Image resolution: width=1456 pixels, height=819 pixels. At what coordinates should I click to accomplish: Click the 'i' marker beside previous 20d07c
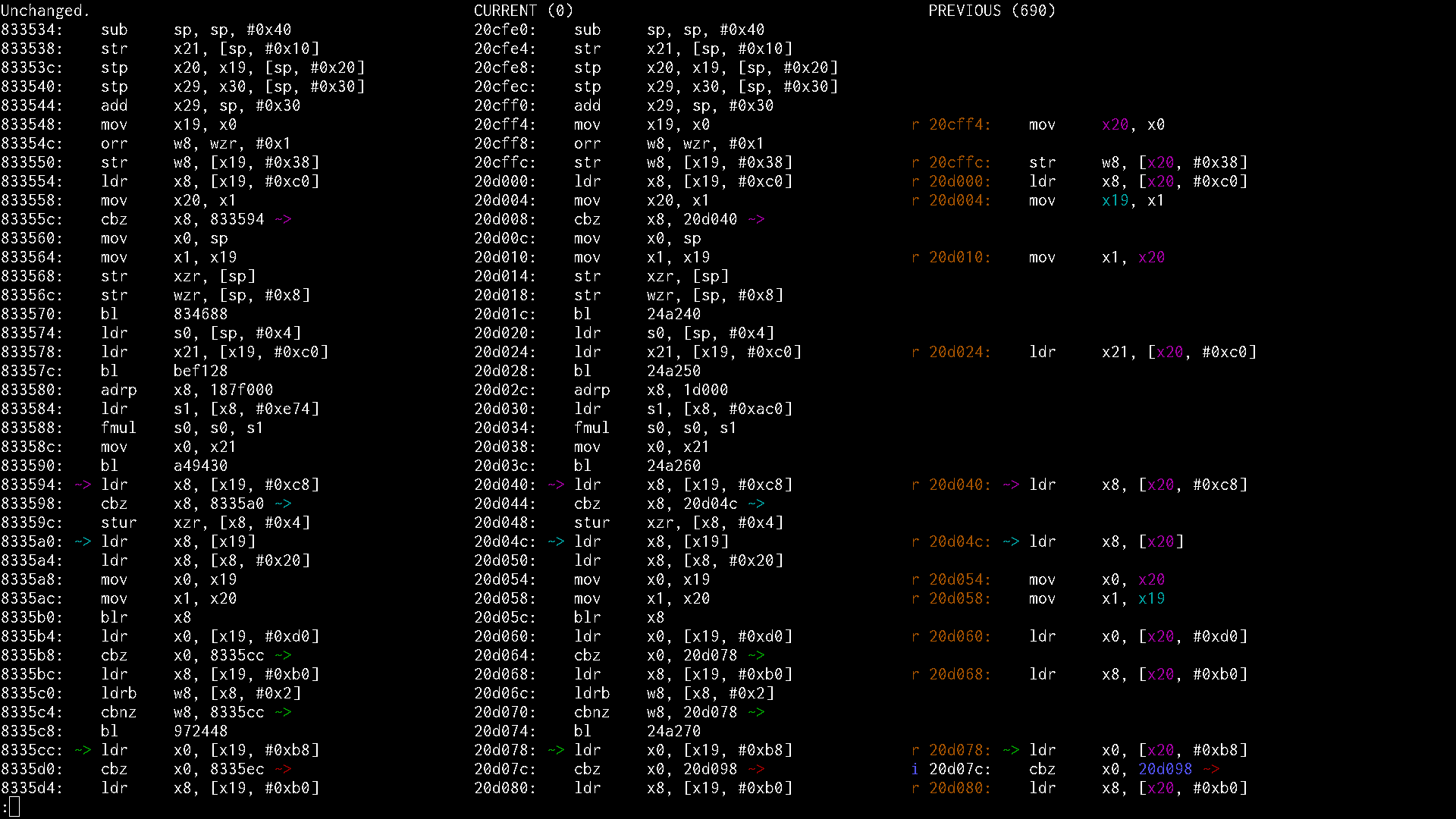click(x=915, y=769)
